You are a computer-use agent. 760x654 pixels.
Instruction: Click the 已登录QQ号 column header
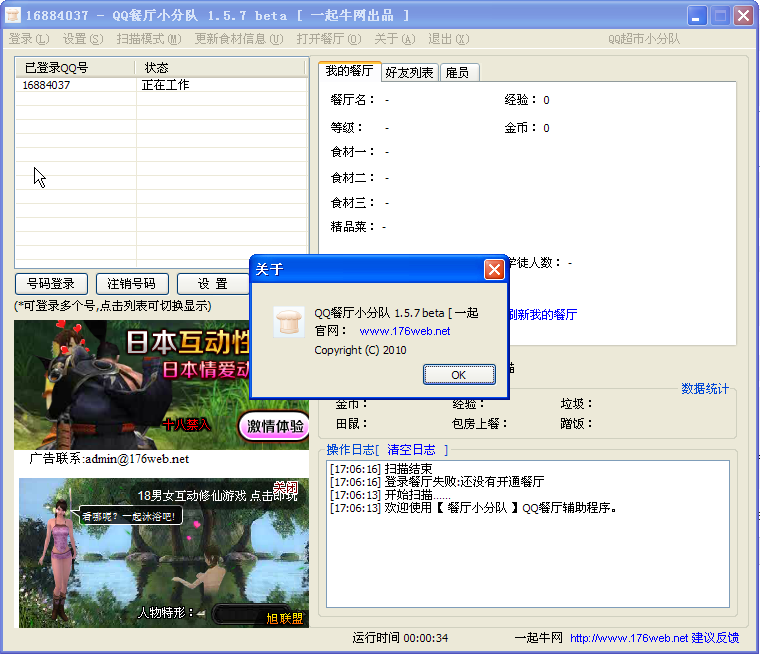[75, 67]
